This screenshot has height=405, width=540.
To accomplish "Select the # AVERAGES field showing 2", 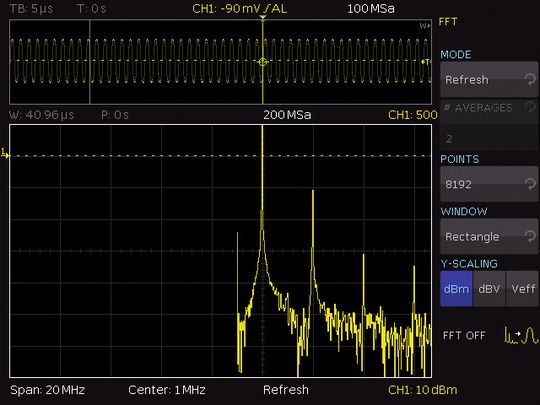I will [x=489, y=139].
